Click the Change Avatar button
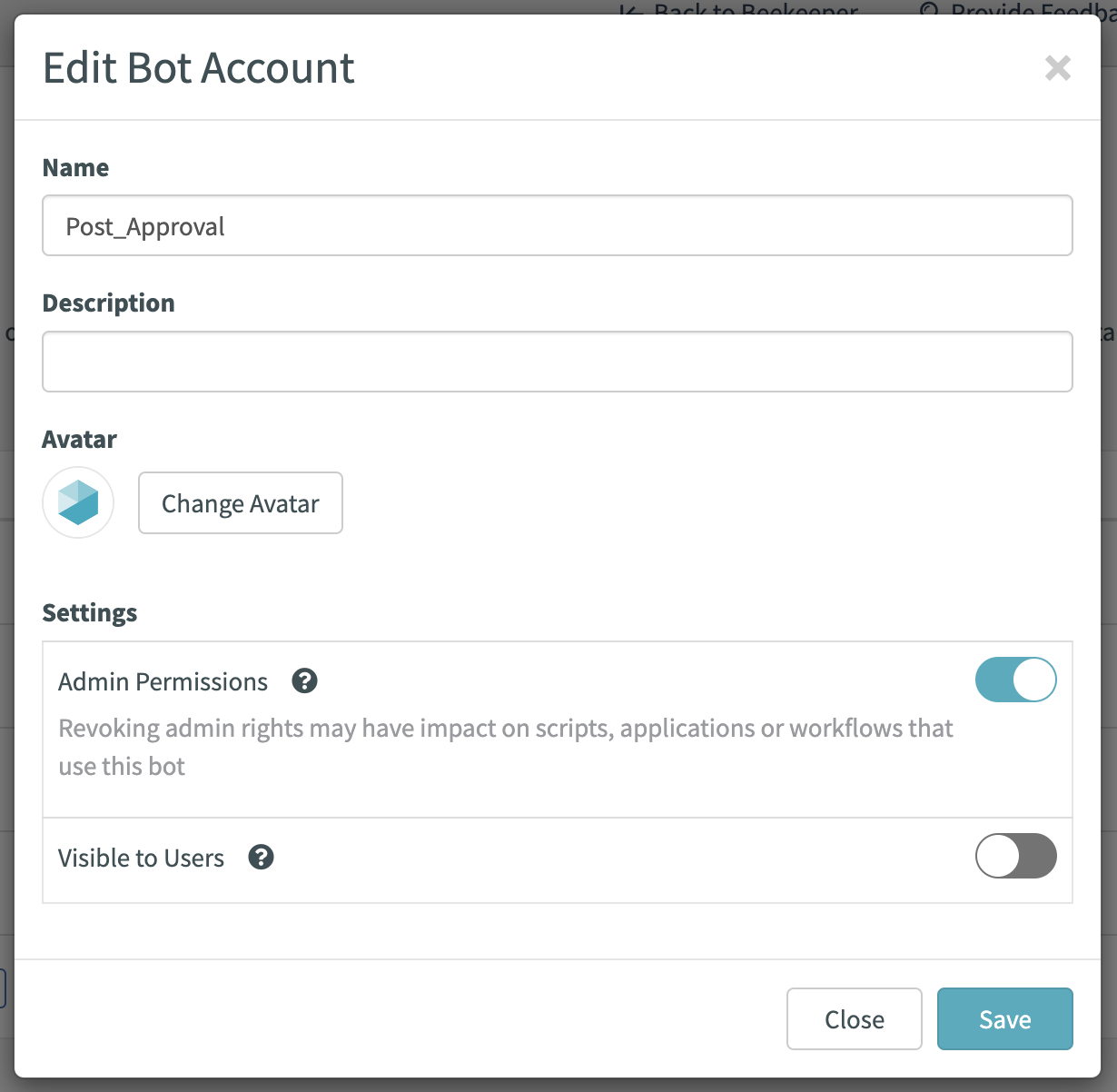Screen dimensions: 1117x1092 point(241,502)
